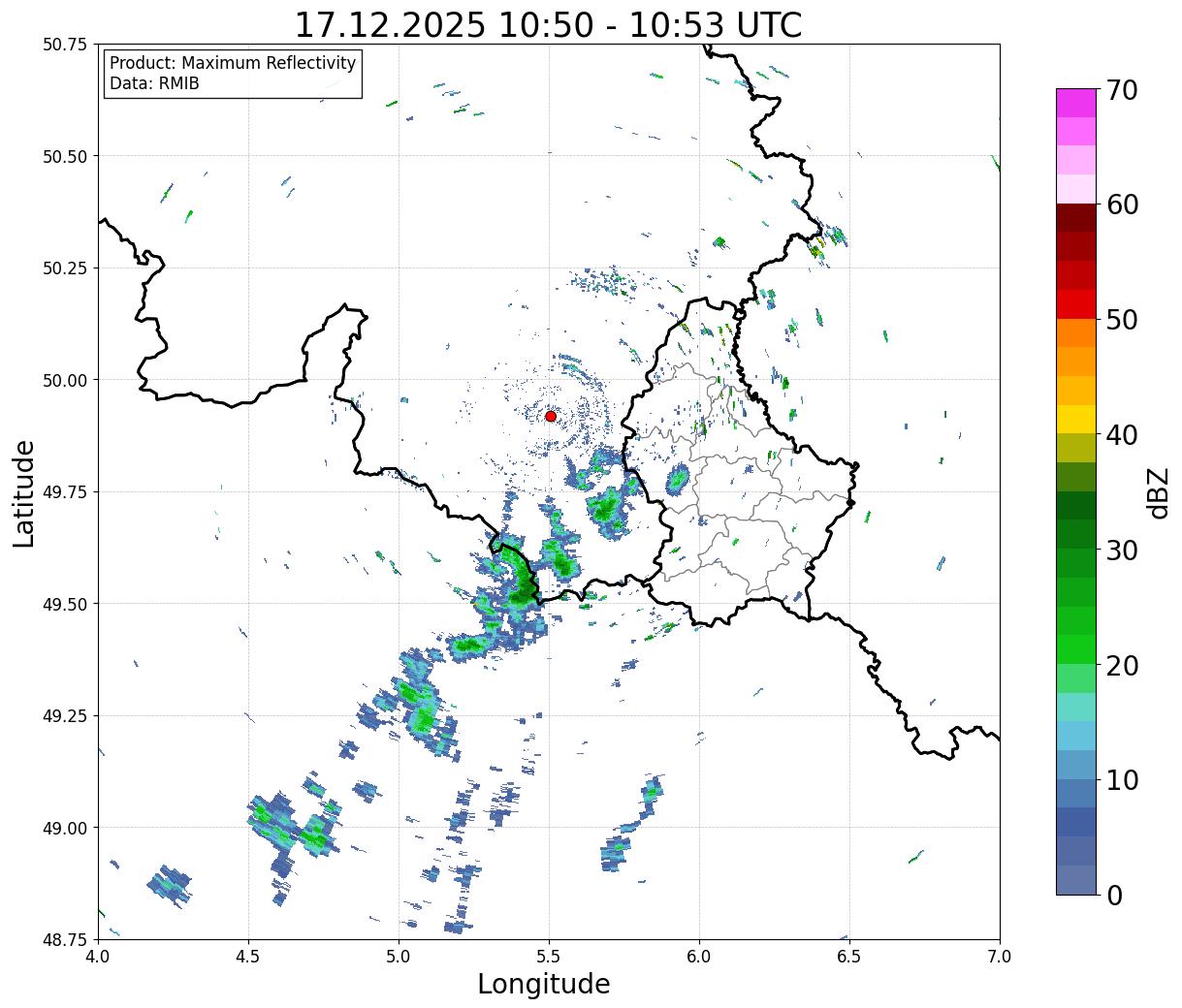
Task: Click the latitude tick label 50.25
Action: (x=64, y=268)
